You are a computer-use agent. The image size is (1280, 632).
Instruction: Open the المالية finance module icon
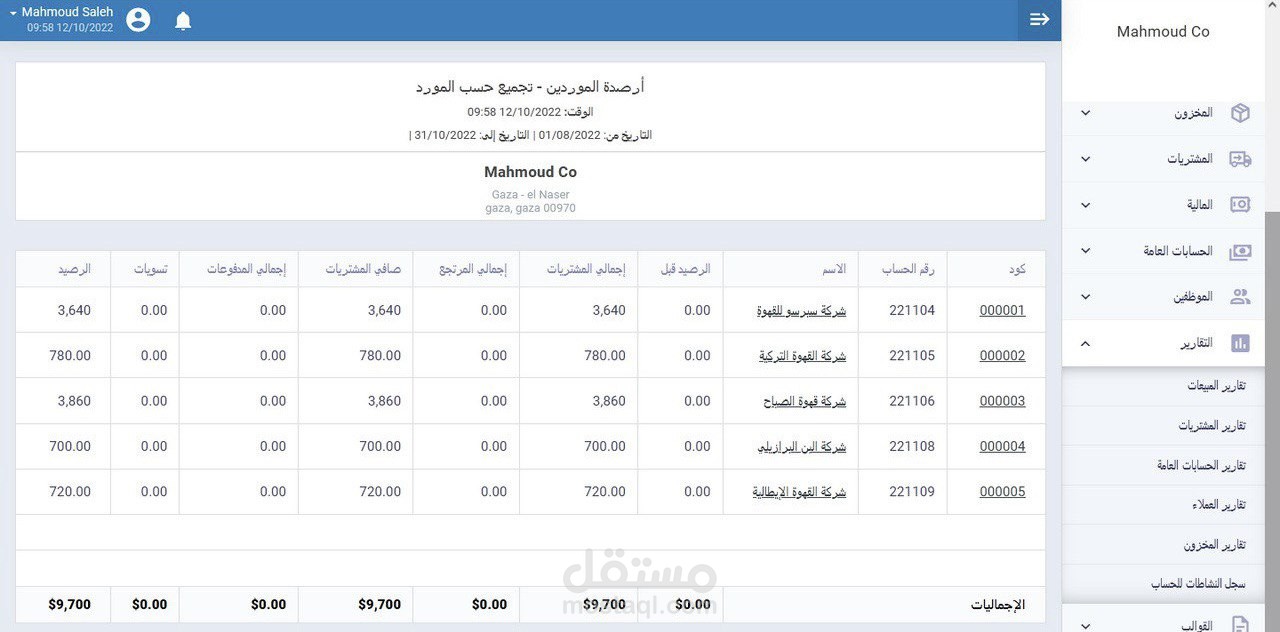point(1240,204)
